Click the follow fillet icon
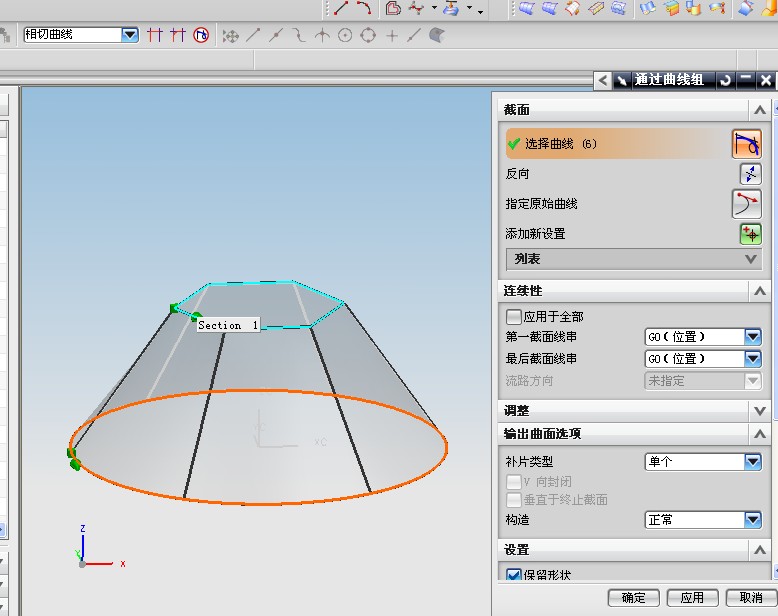Image resolution: width=778 pixels, height=616 pixels. click(x=178, y=35)
